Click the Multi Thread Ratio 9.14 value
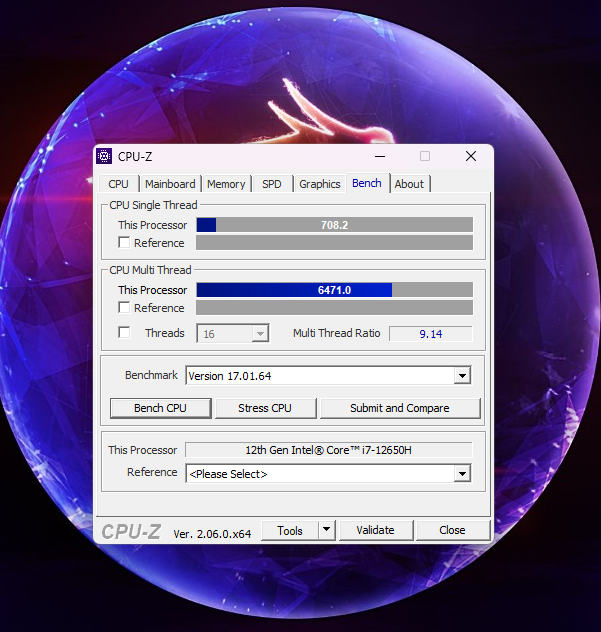The height and width of the screenshot is (632, 601). (x=430, y=334)
